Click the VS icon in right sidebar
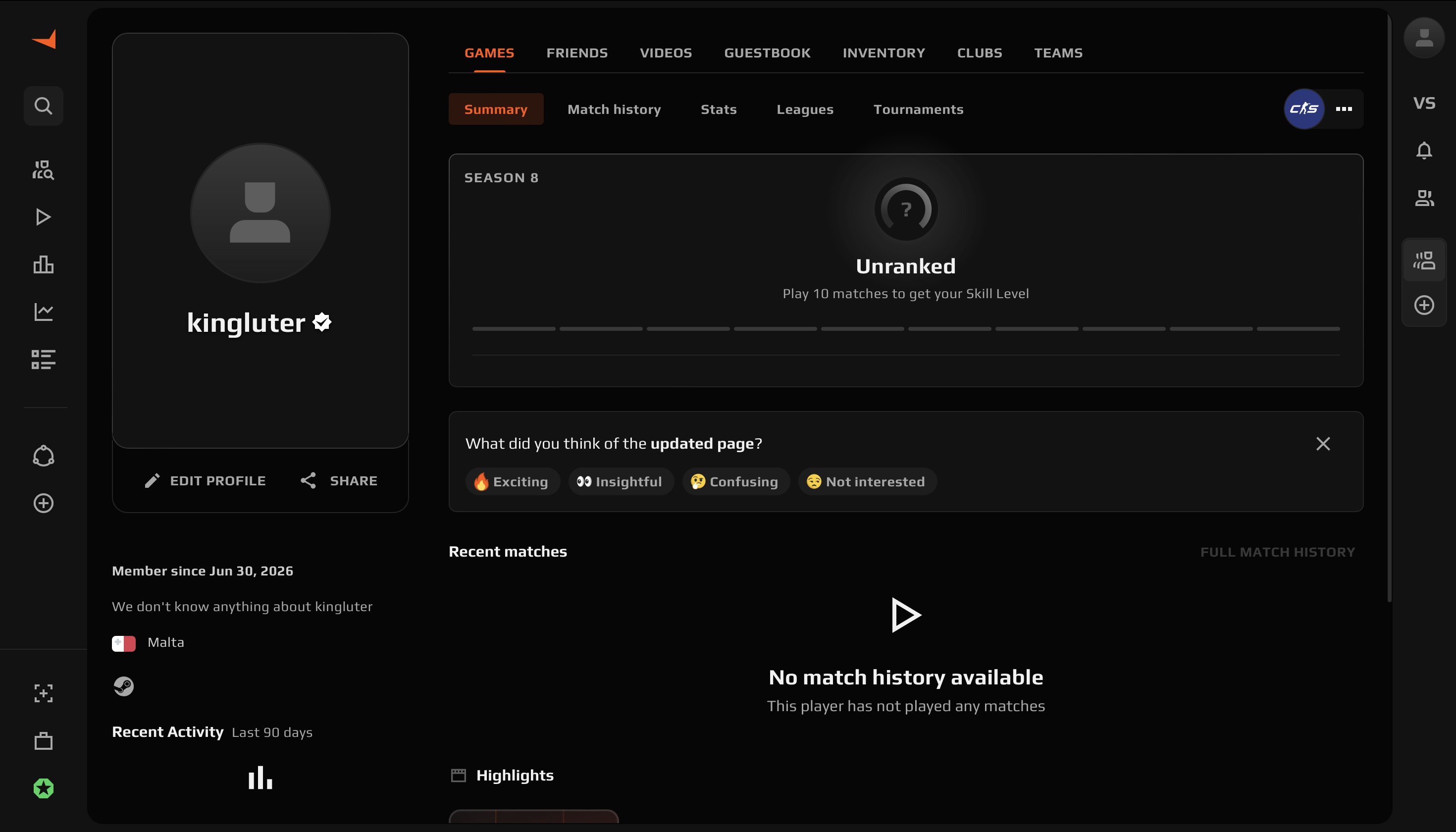The image size is (1456, 832). pyautogui.click(x=1424, y=104)
